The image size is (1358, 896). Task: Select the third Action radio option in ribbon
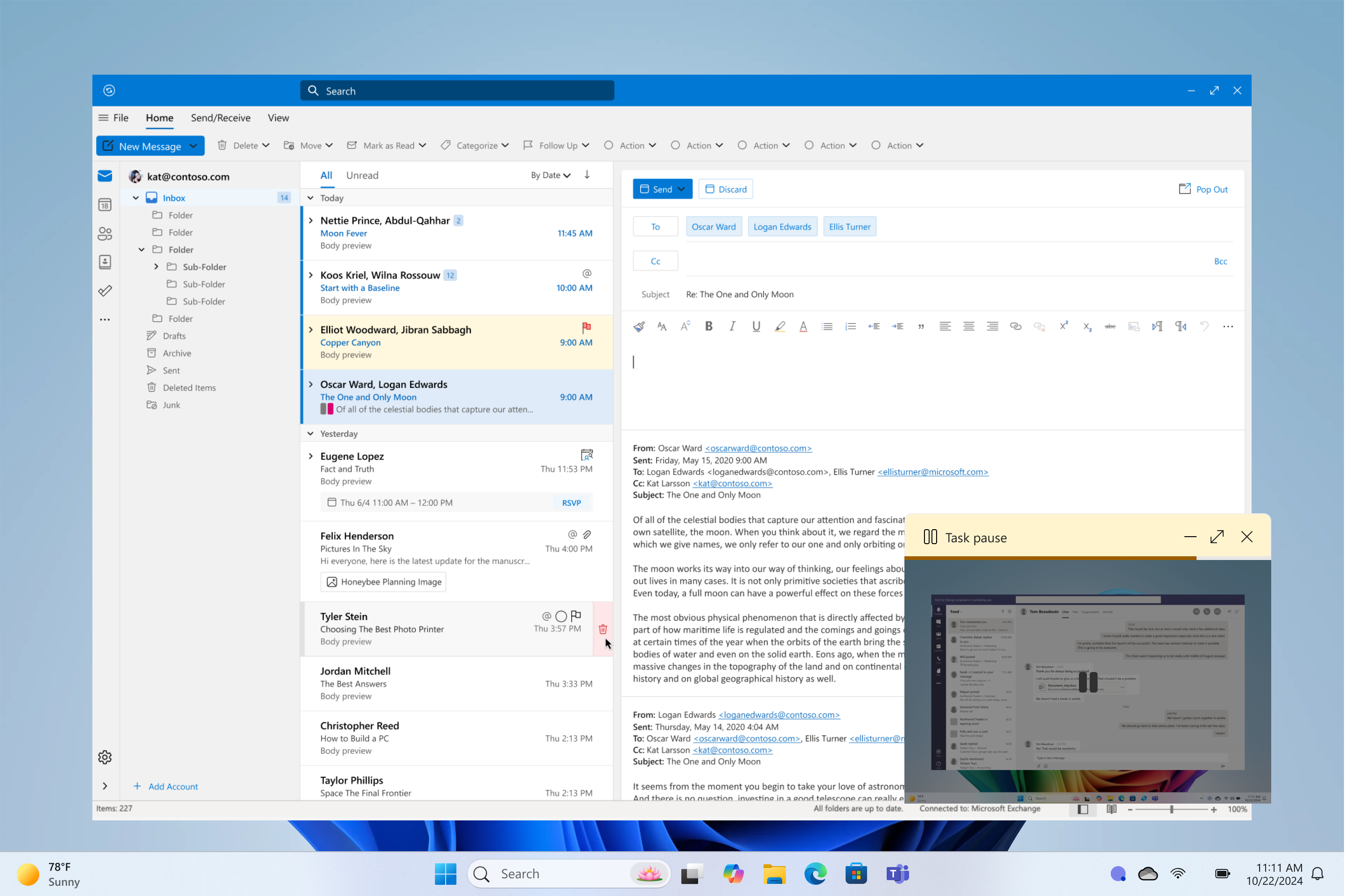point(749,147)
